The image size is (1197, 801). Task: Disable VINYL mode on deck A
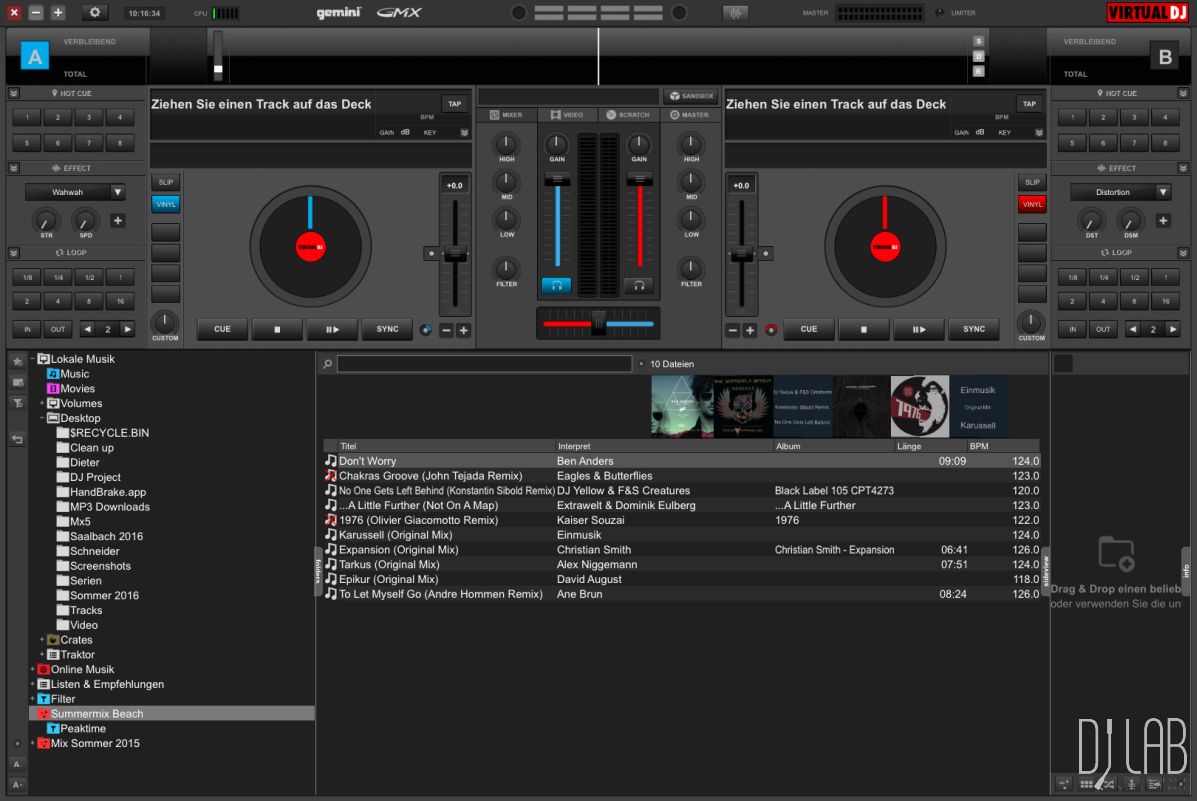(x=164, y=203)
